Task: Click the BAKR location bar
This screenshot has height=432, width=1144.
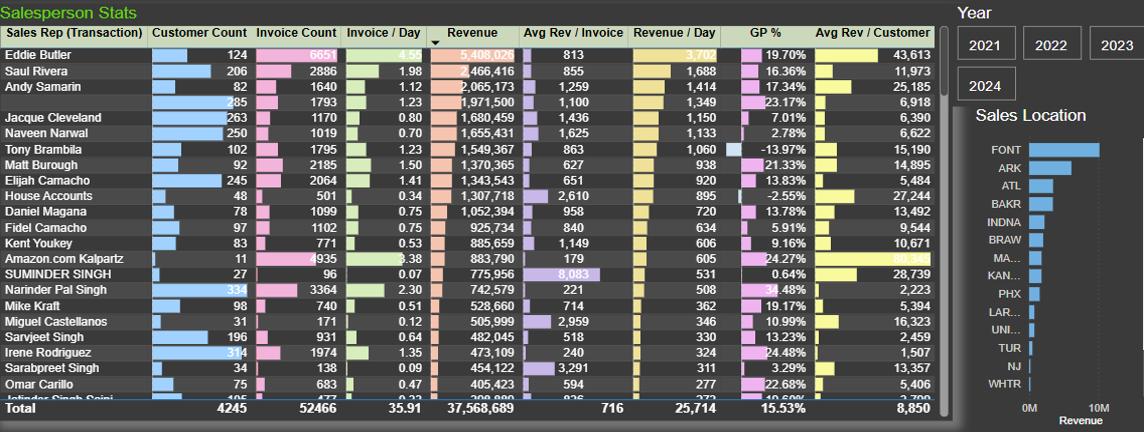Action: 1040,204
